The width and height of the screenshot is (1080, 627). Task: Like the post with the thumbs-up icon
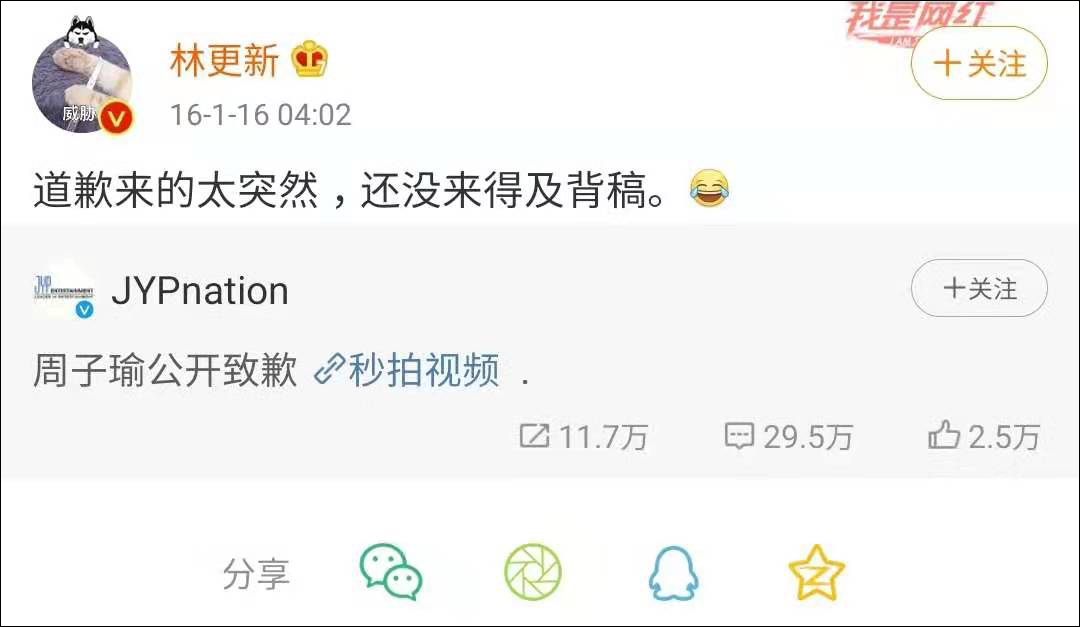tap(944, 435)
